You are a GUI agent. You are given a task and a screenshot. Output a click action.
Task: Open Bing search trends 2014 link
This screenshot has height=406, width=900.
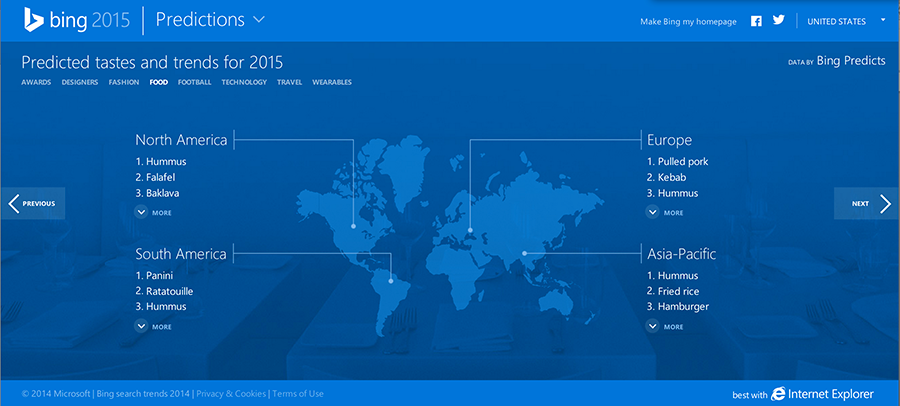coord(143,394)
